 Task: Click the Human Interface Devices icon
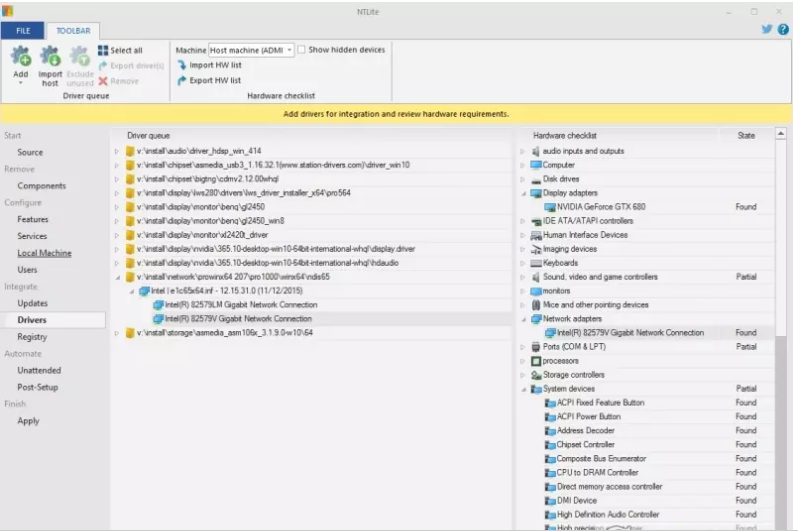coord(536,235)
